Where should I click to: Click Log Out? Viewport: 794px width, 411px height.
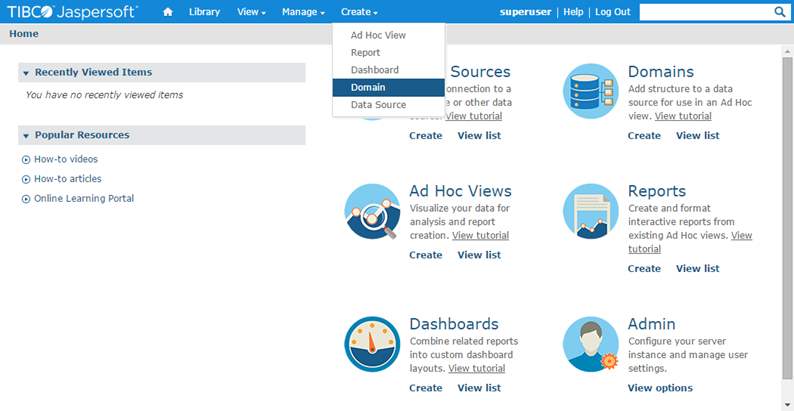click(x=613, y=12)
